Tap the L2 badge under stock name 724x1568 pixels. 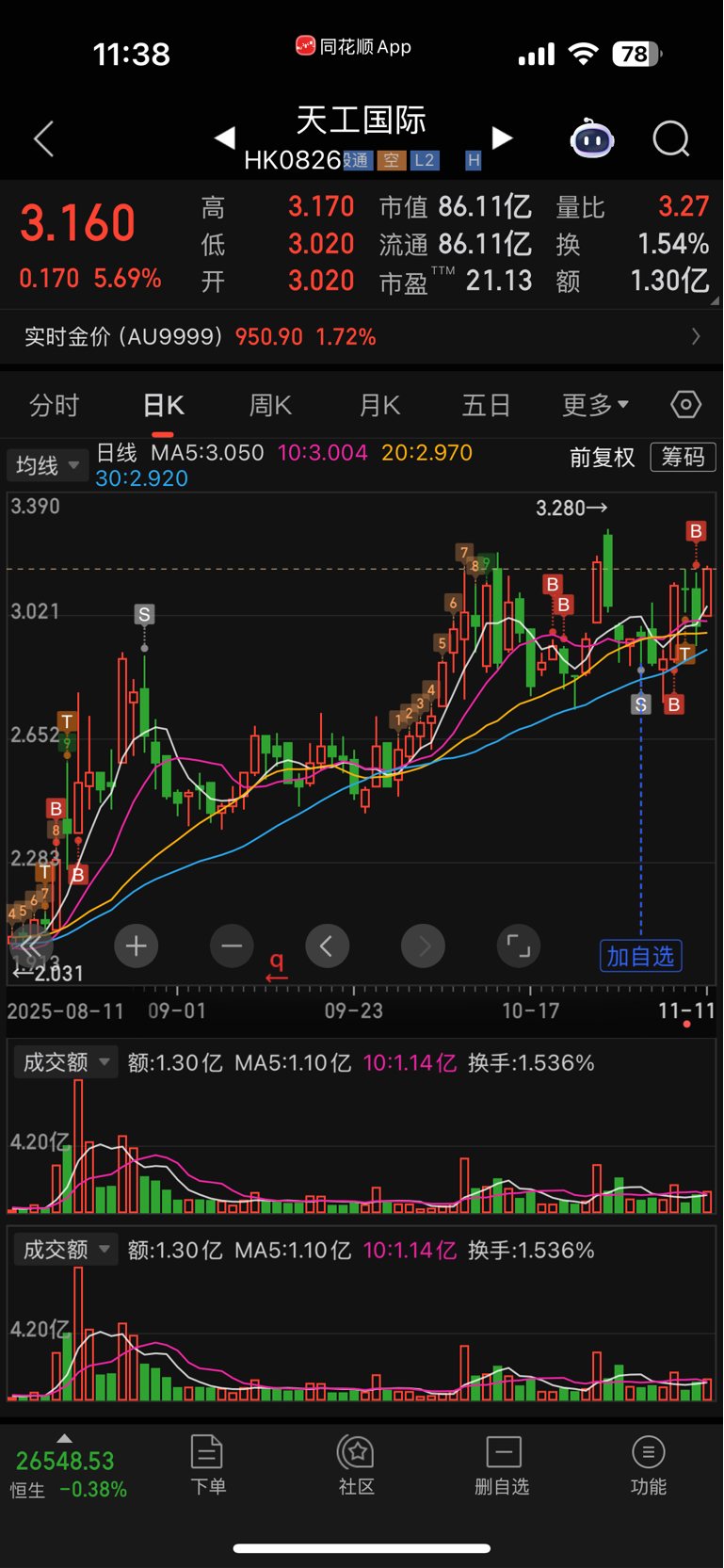425,160
